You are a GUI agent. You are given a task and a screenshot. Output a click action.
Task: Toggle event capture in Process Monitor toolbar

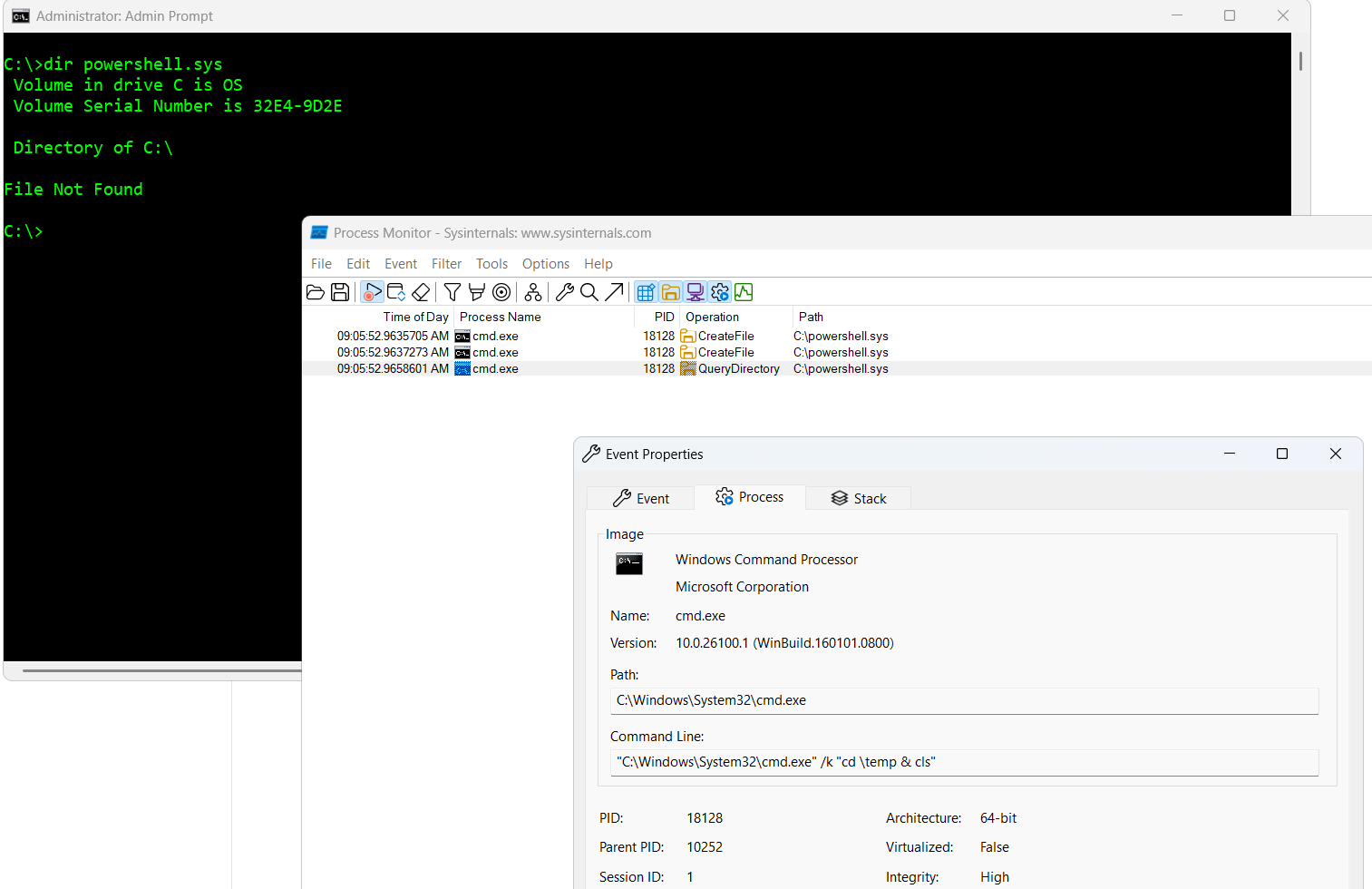(x=372, y=292)
